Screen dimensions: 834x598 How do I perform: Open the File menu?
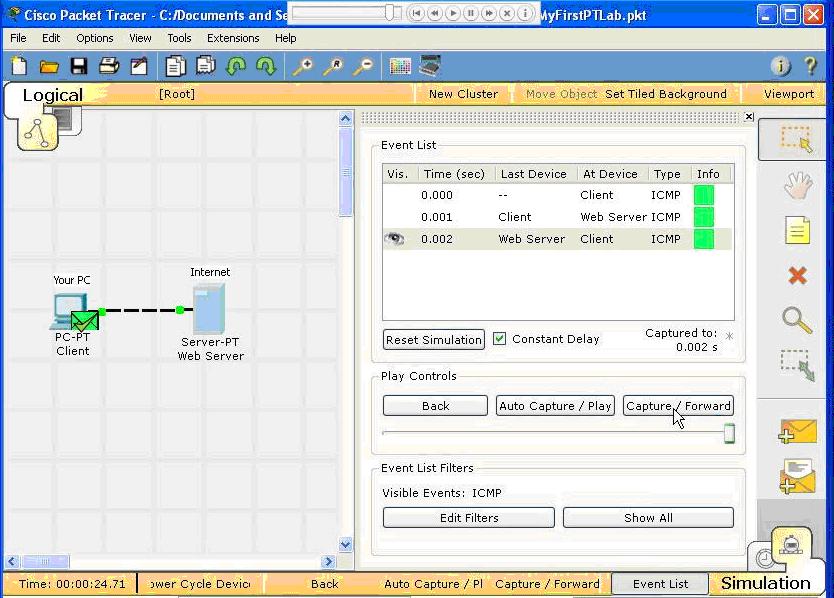[18, 38]
